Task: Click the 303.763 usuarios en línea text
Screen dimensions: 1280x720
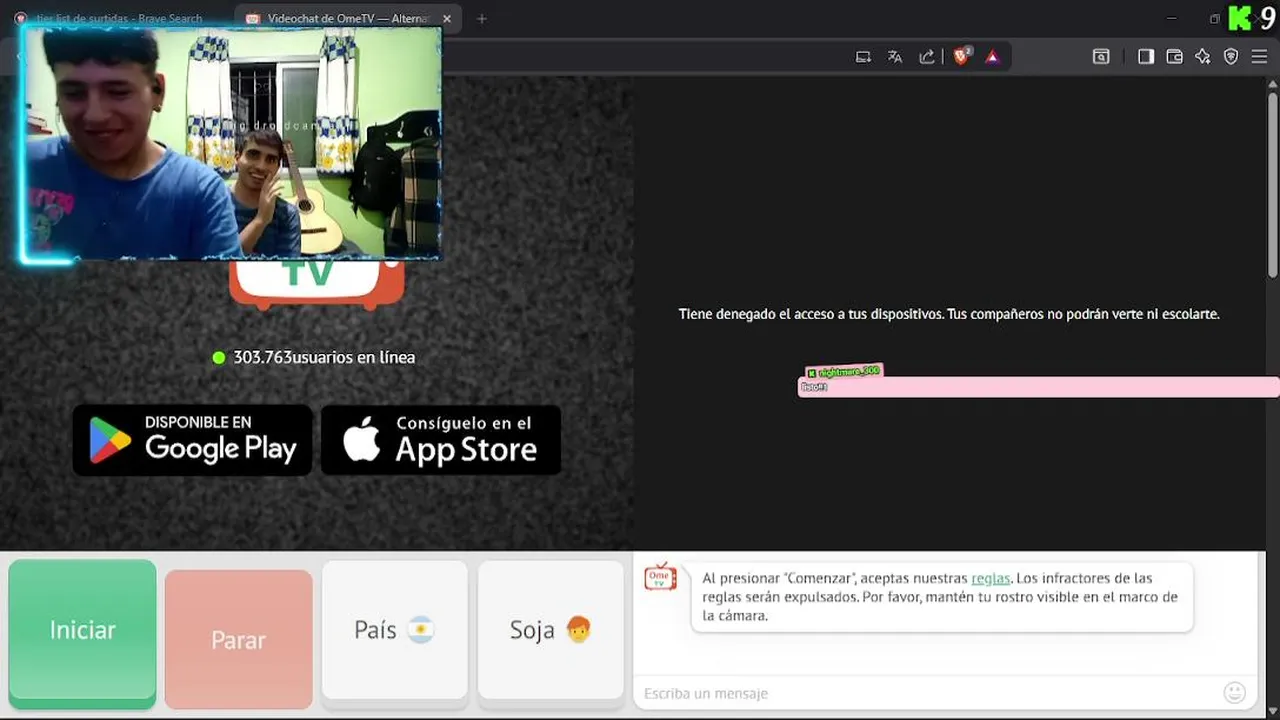Action: tap(324, 357)
